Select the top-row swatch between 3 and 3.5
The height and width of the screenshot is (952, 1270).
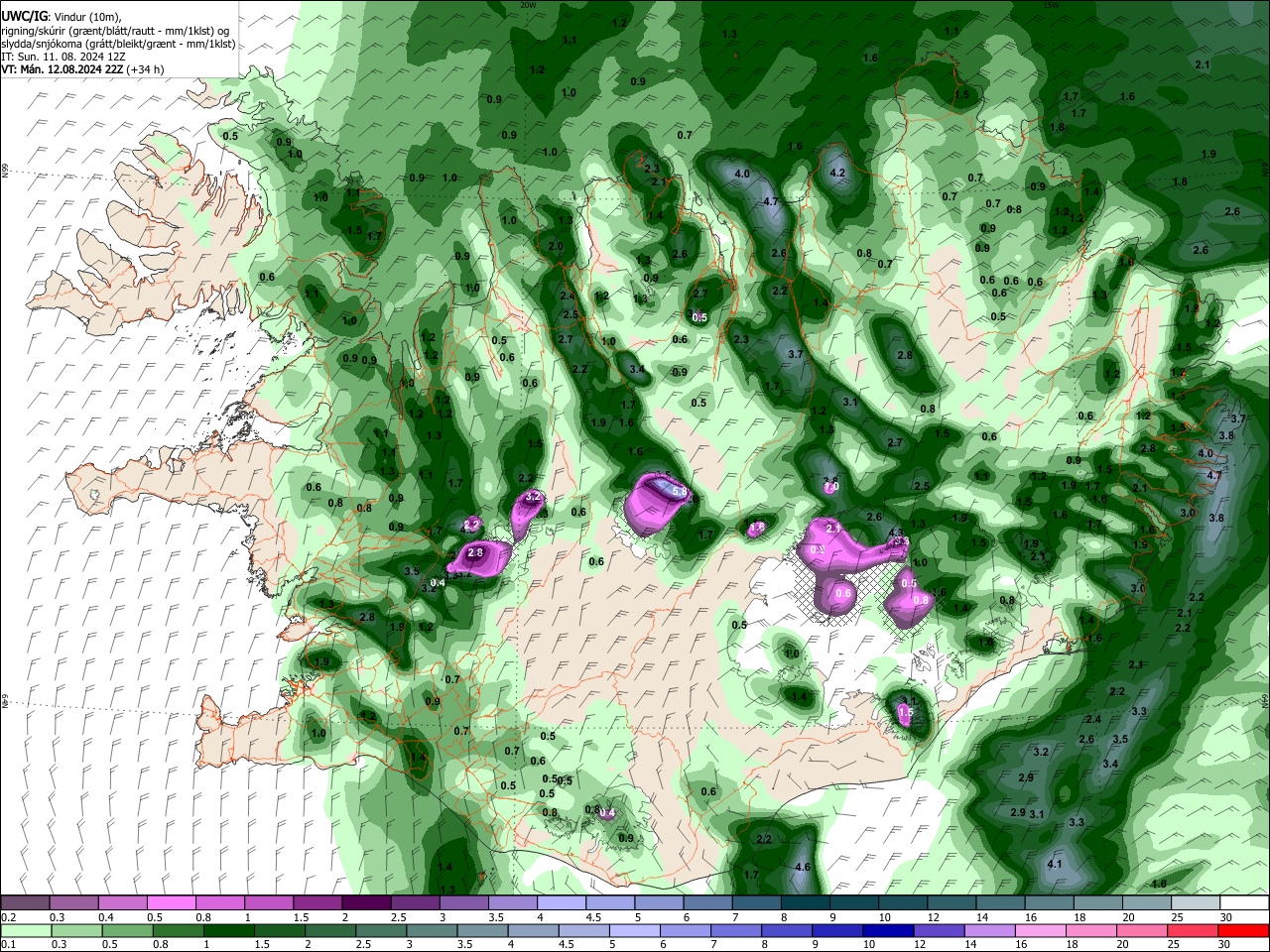[x=463, y=903]
